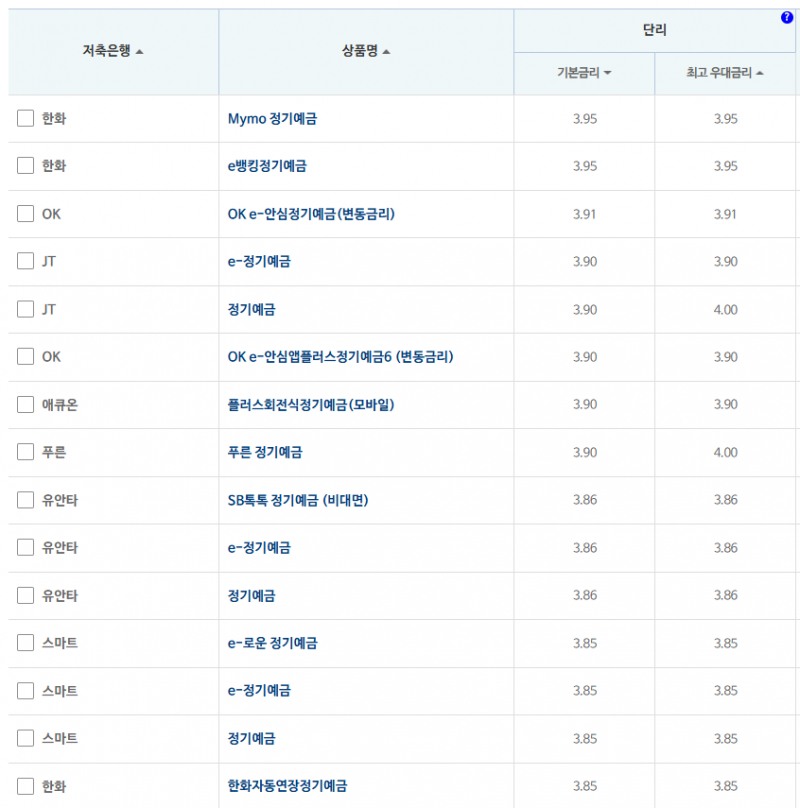Open JT 정기예금 product link

pos(252,309)
